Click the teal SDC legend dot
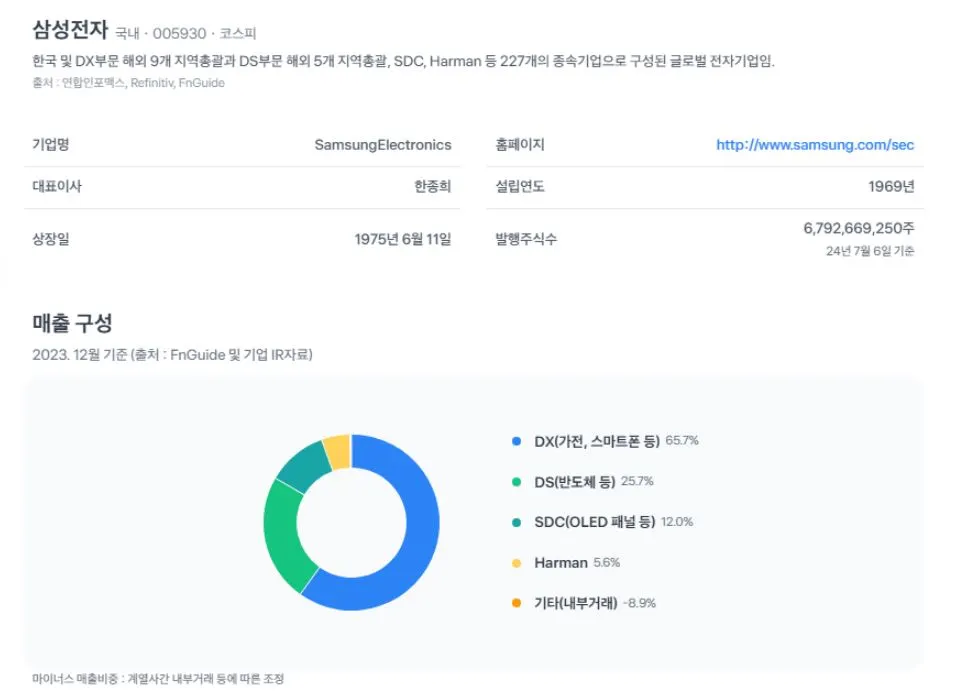This screenshot has height=691, width=955. (x=516, y=522)
